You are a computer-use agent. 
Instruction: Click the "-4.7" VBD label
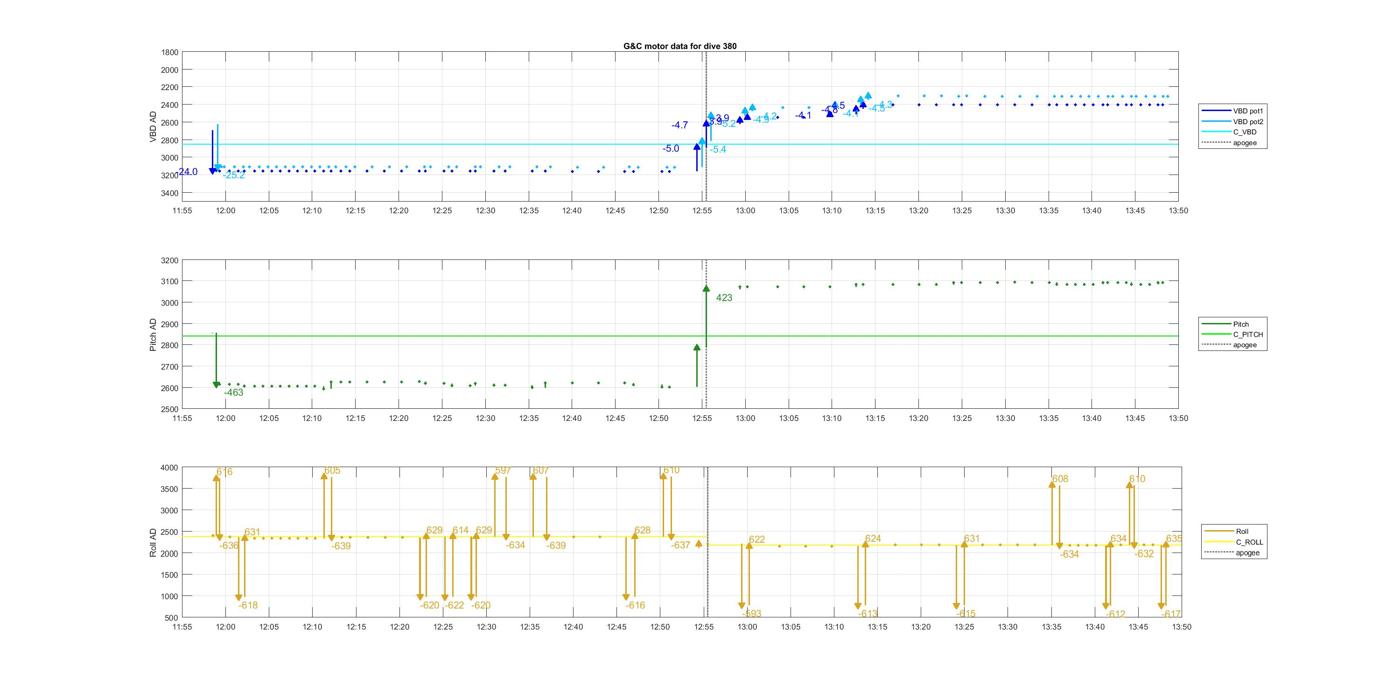tap(679, 125)
